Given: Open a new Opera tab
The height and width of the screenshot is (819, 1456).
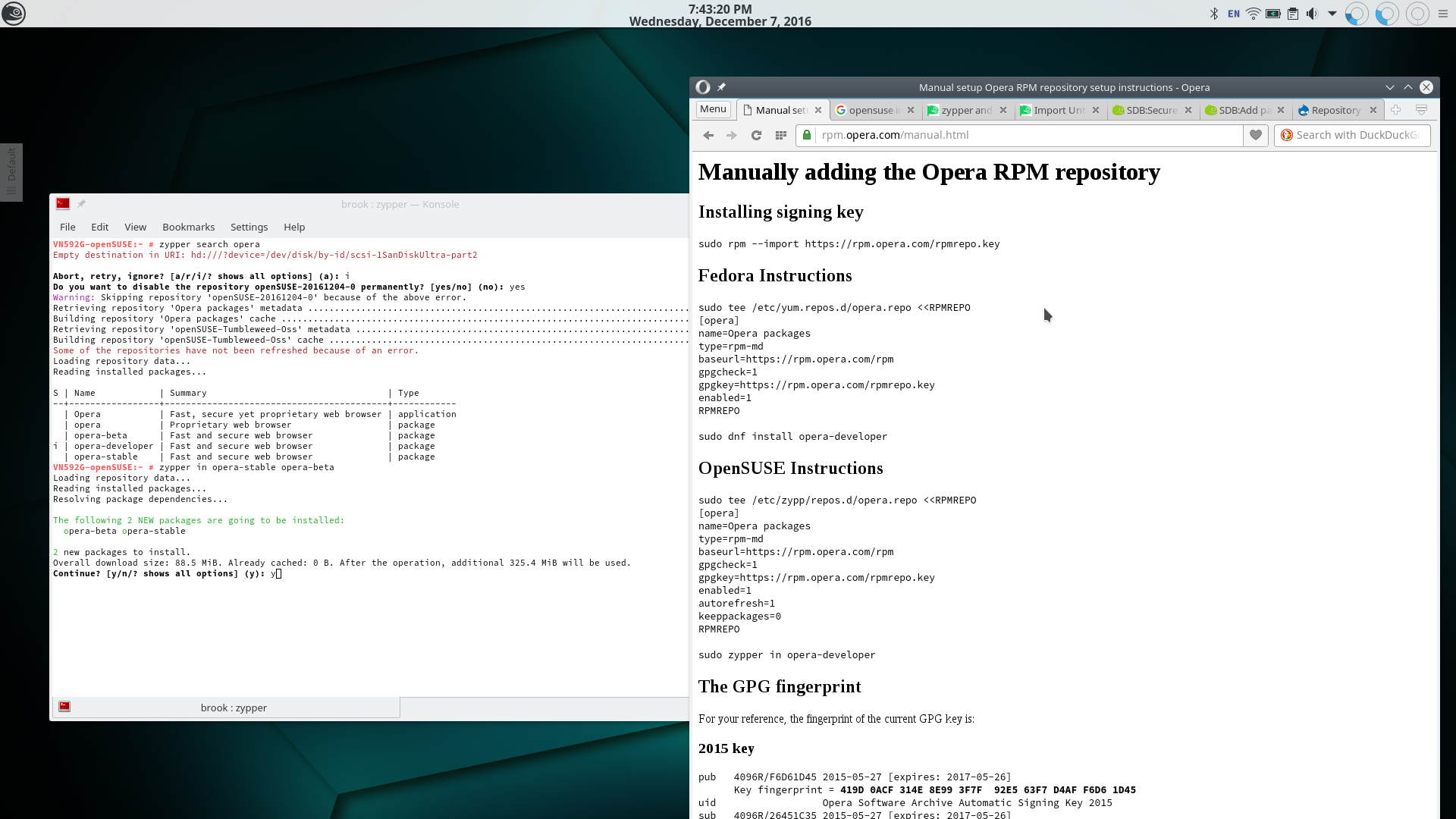Looking at the screenshot, I should pos(1395,110).
